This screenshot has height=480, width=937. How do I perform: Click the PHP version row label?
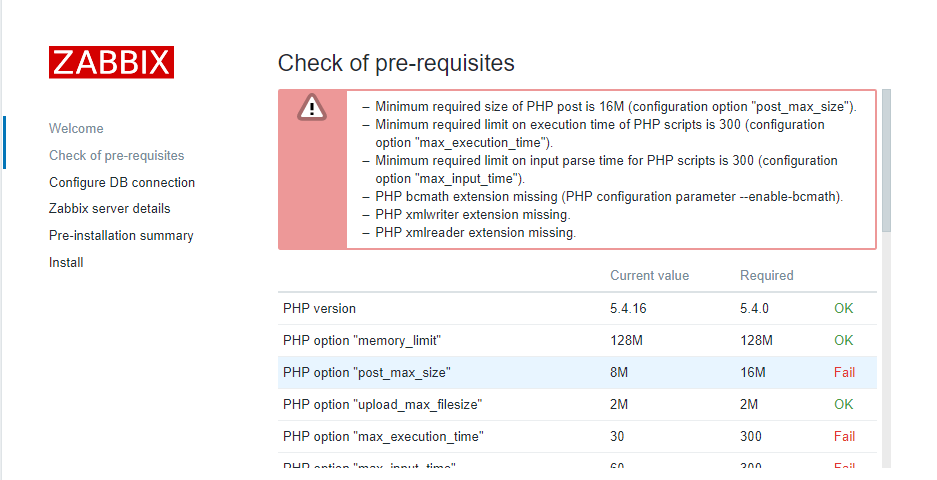point(319,309)
